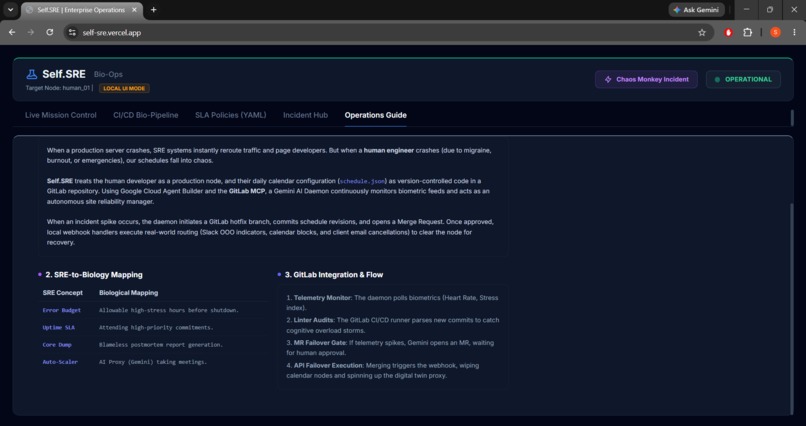Click the bold 'GitLab MCP' text
Image resolution: width=806 pixels, height=426 pixels.
pyautogui.click(x=247, y=191)
